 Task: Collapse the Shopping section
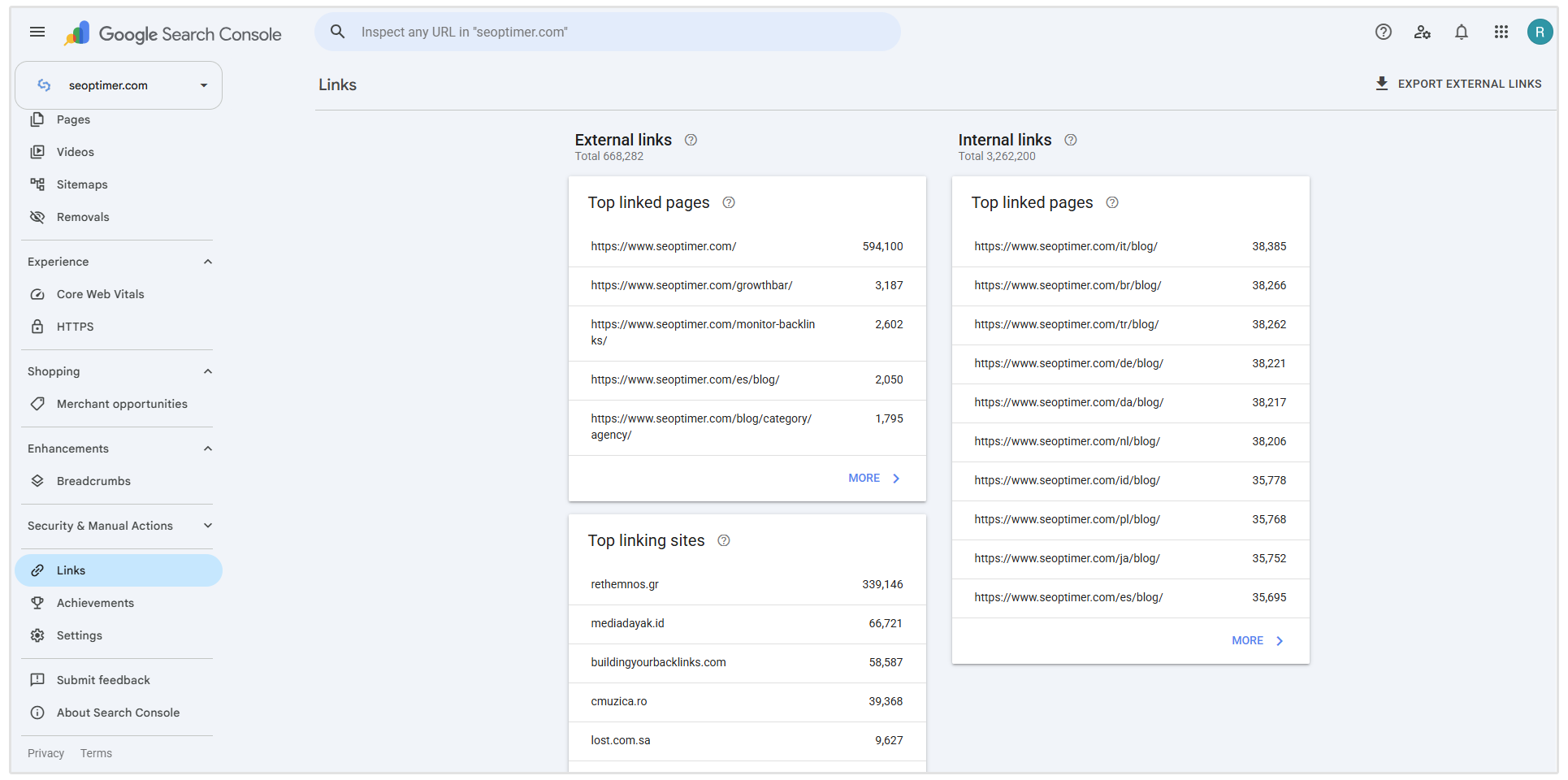[x=208, y=371]
